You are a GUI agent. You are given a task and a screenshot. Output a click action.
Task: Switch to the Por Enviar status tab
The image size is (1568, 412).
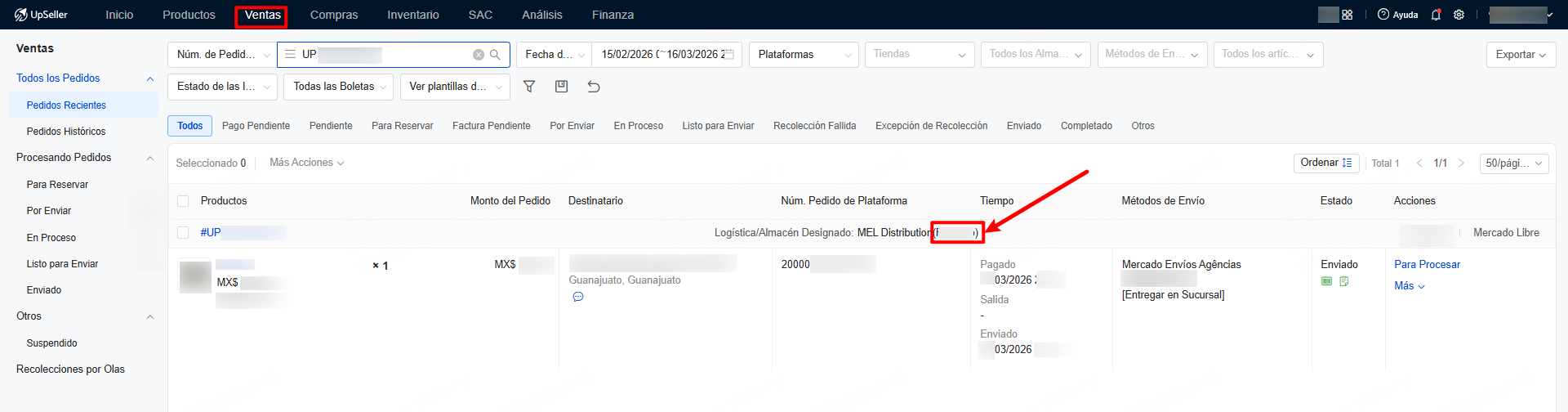pos(572,126)
